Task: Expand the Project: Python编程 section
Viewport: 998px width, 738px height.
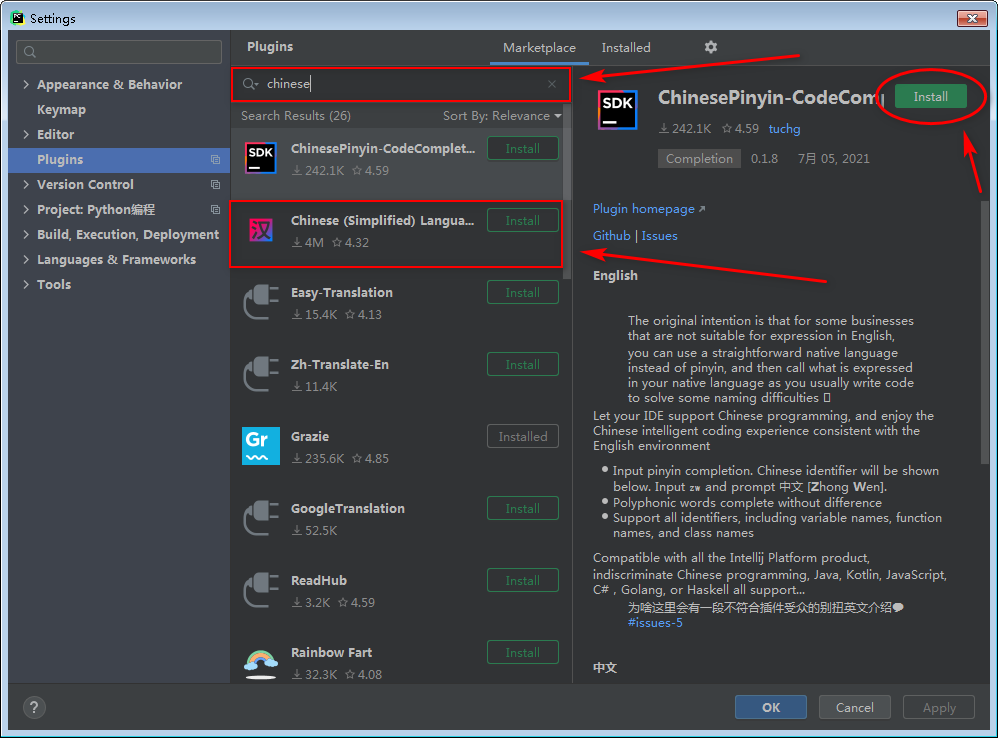Action: point(26,209)
